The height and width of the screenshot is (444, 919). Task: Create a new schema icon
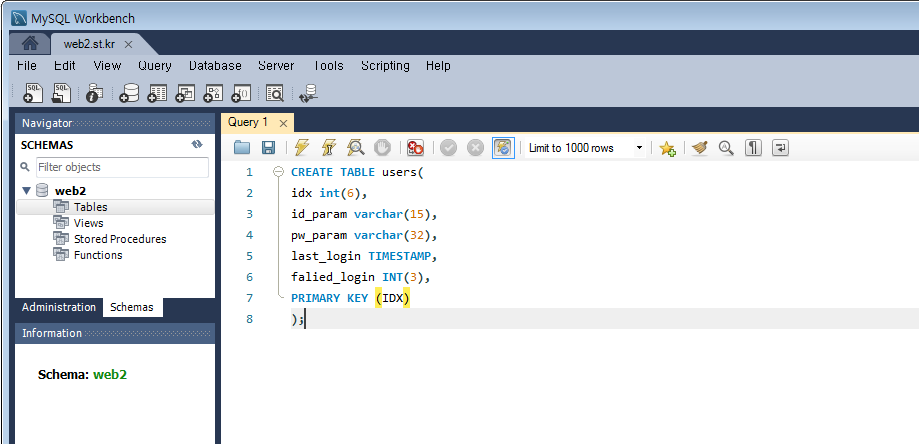[x=128, y=93]
